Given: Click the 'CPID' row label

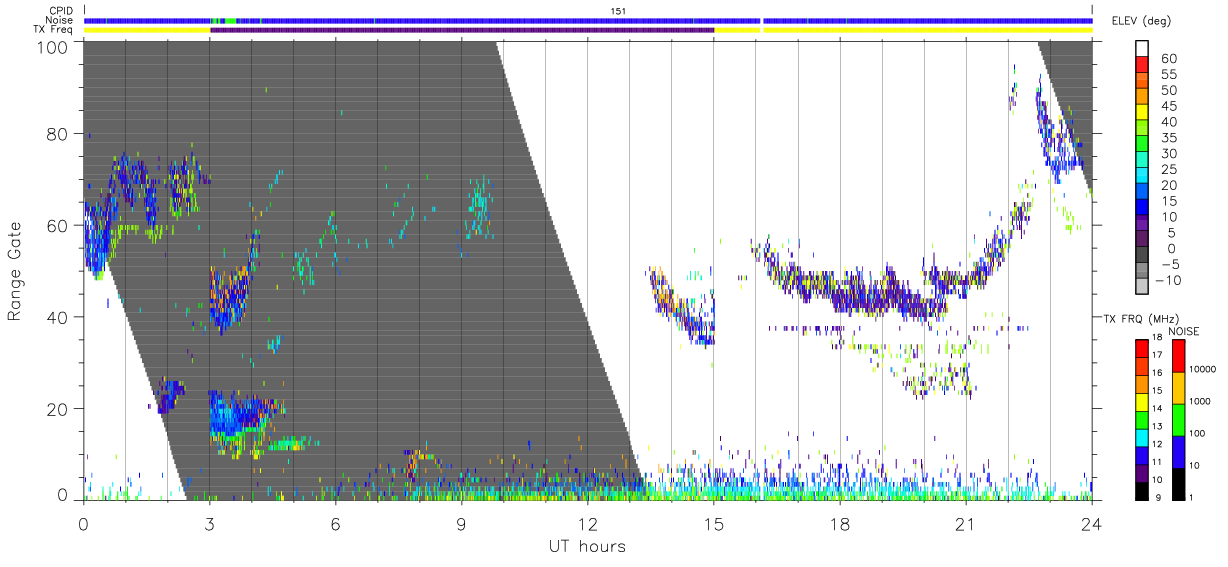Looking at the screenshot, I should [x=60, y=11].
